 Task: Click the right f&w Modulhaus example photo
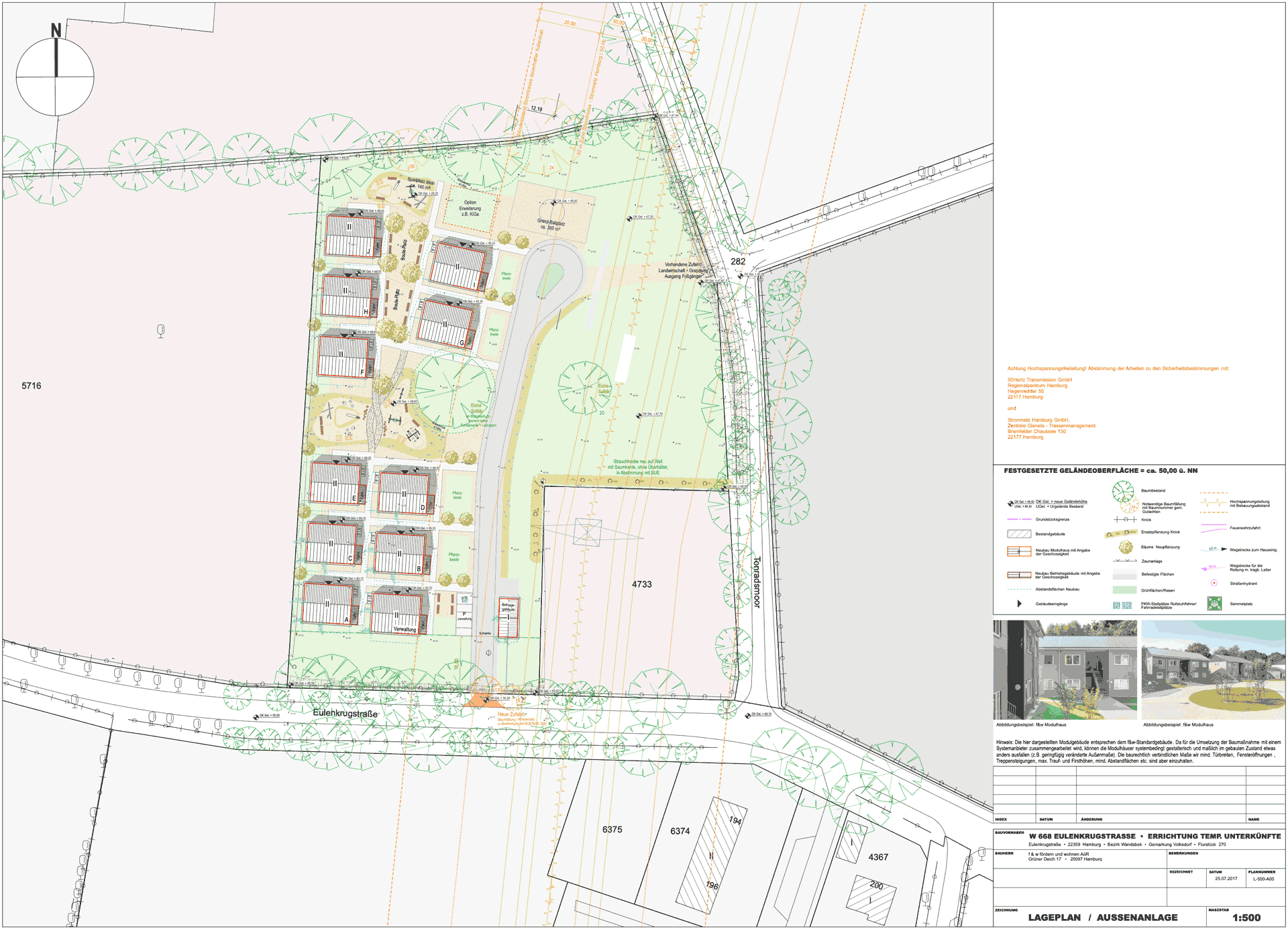[x=1213, y=669]
